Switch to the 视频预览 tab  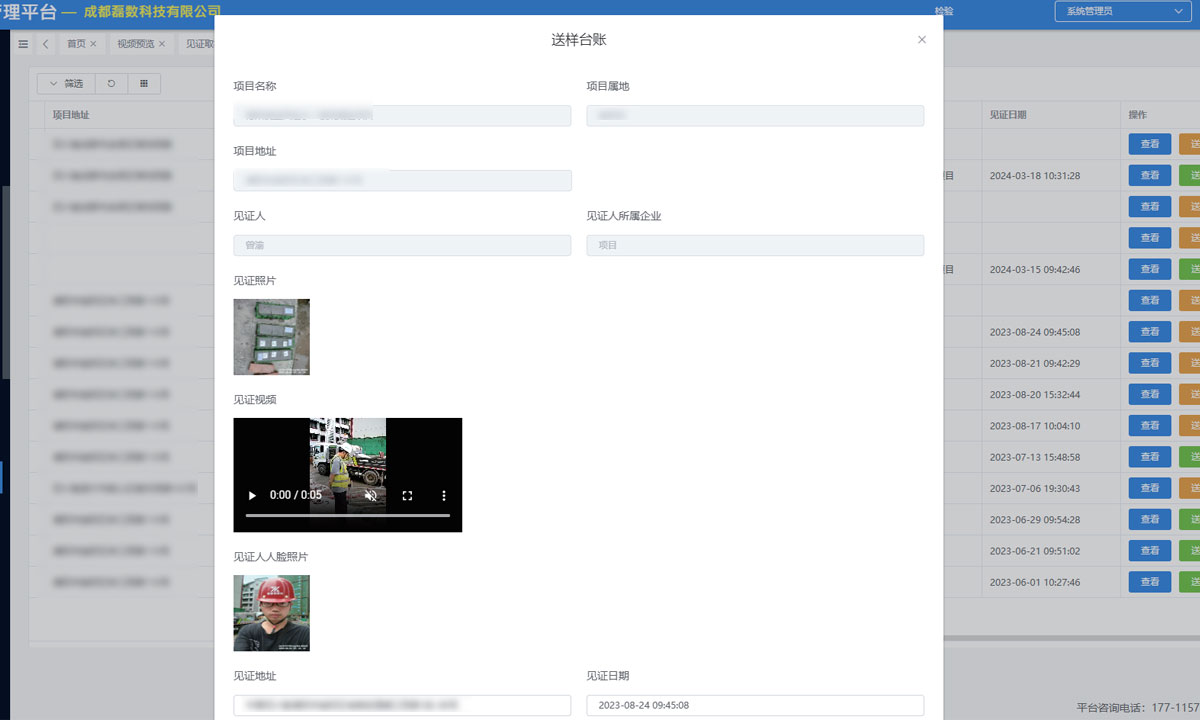point(135,44)
